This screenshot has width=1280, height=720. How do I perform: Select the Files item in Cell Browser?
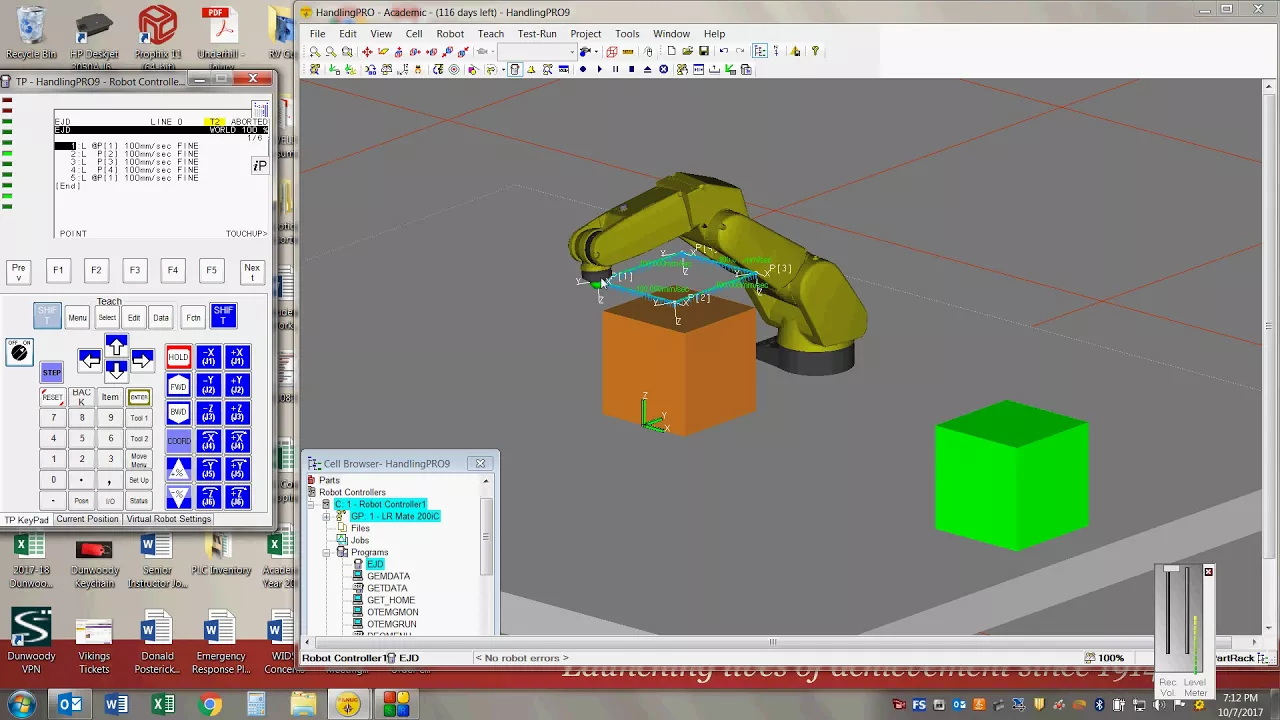tap(360, 528)
